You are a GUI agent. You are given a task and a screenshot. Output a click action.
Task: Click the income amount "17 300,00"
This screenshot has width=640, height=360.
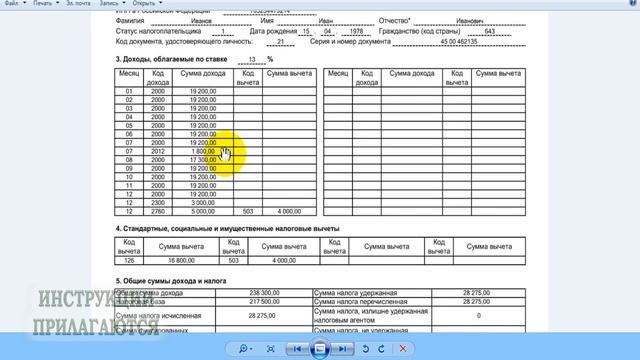203,160
